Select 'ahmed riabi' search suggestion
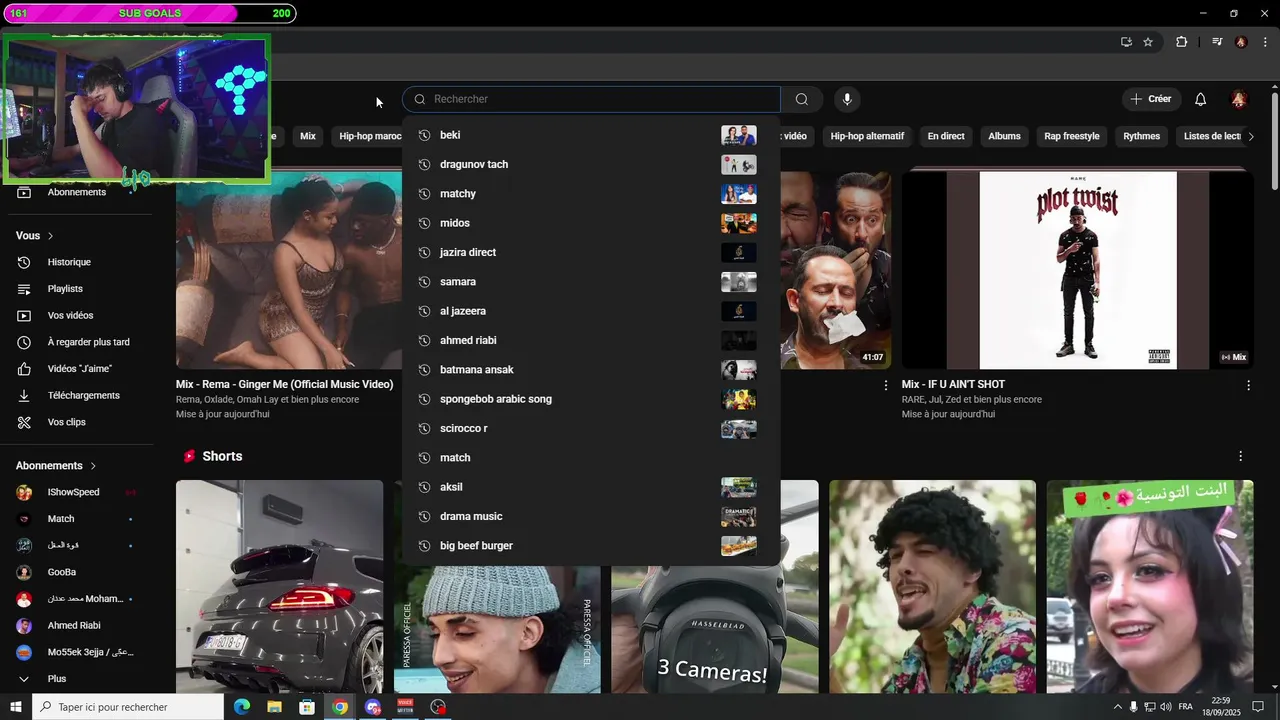The width and height of the screenshot is (1280, 720). 591,340
